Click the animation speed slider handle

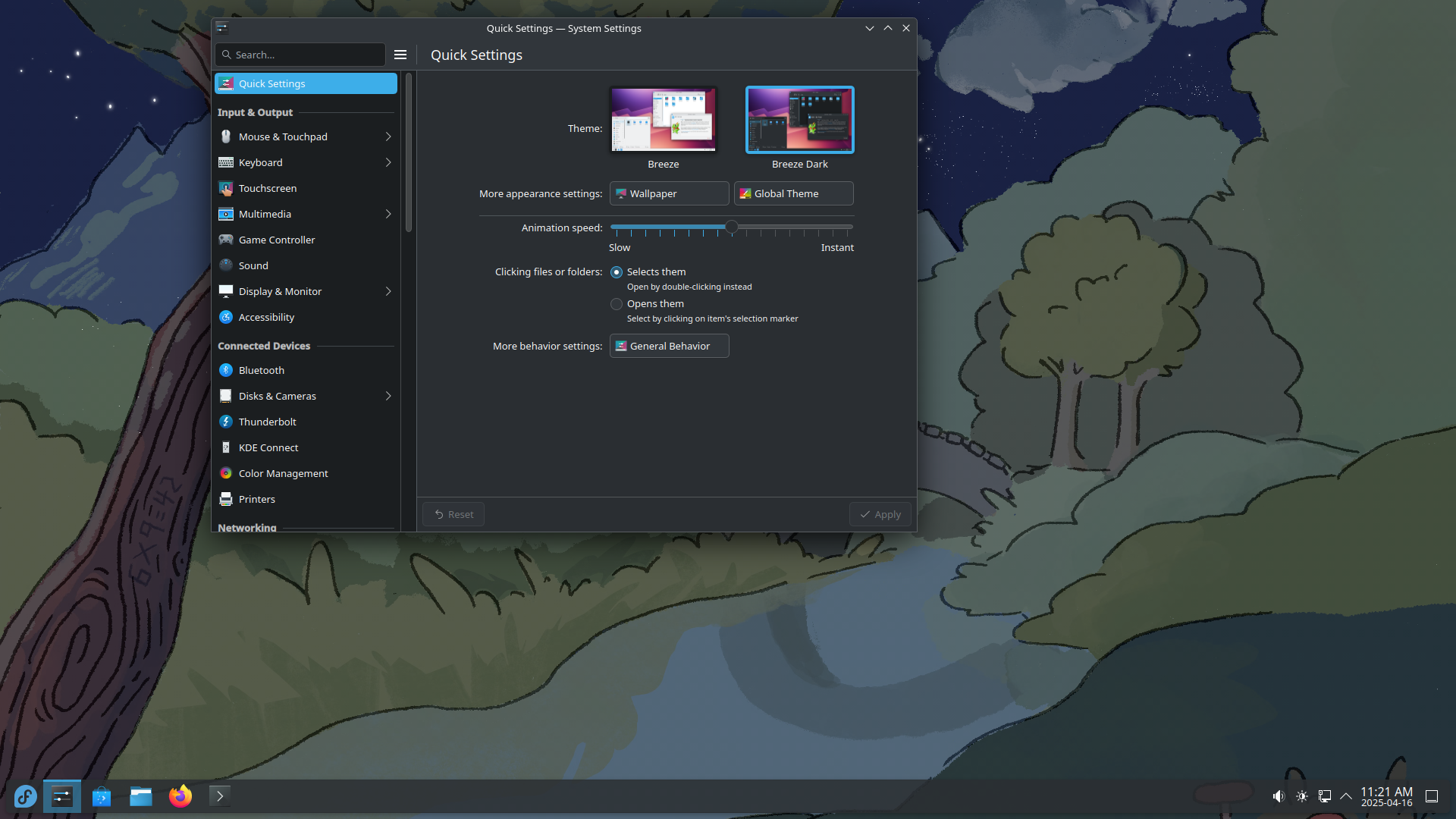click(732, 227)
